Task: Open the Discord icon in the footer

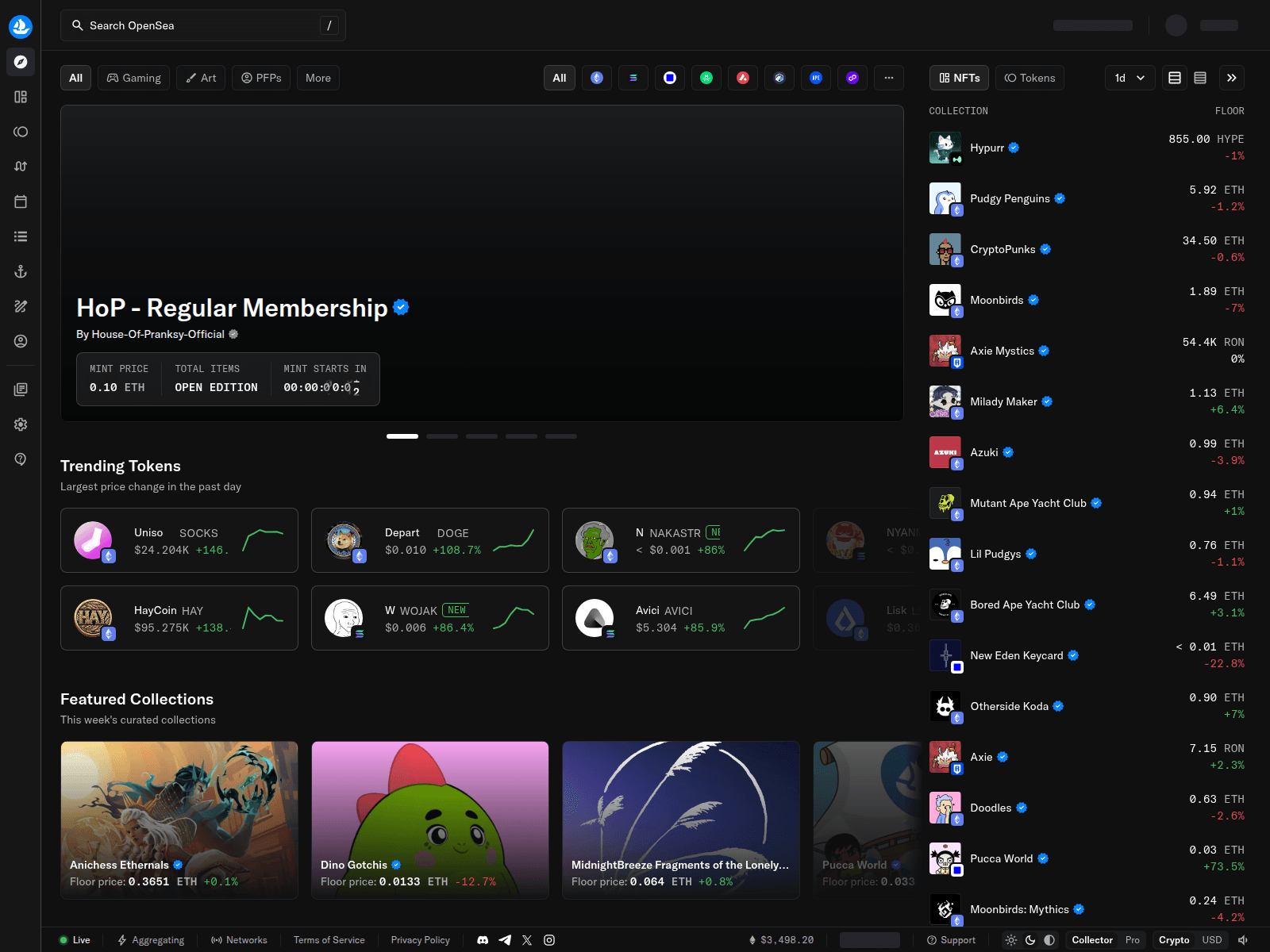Action: pyautogui.click(x=483, y=940)
